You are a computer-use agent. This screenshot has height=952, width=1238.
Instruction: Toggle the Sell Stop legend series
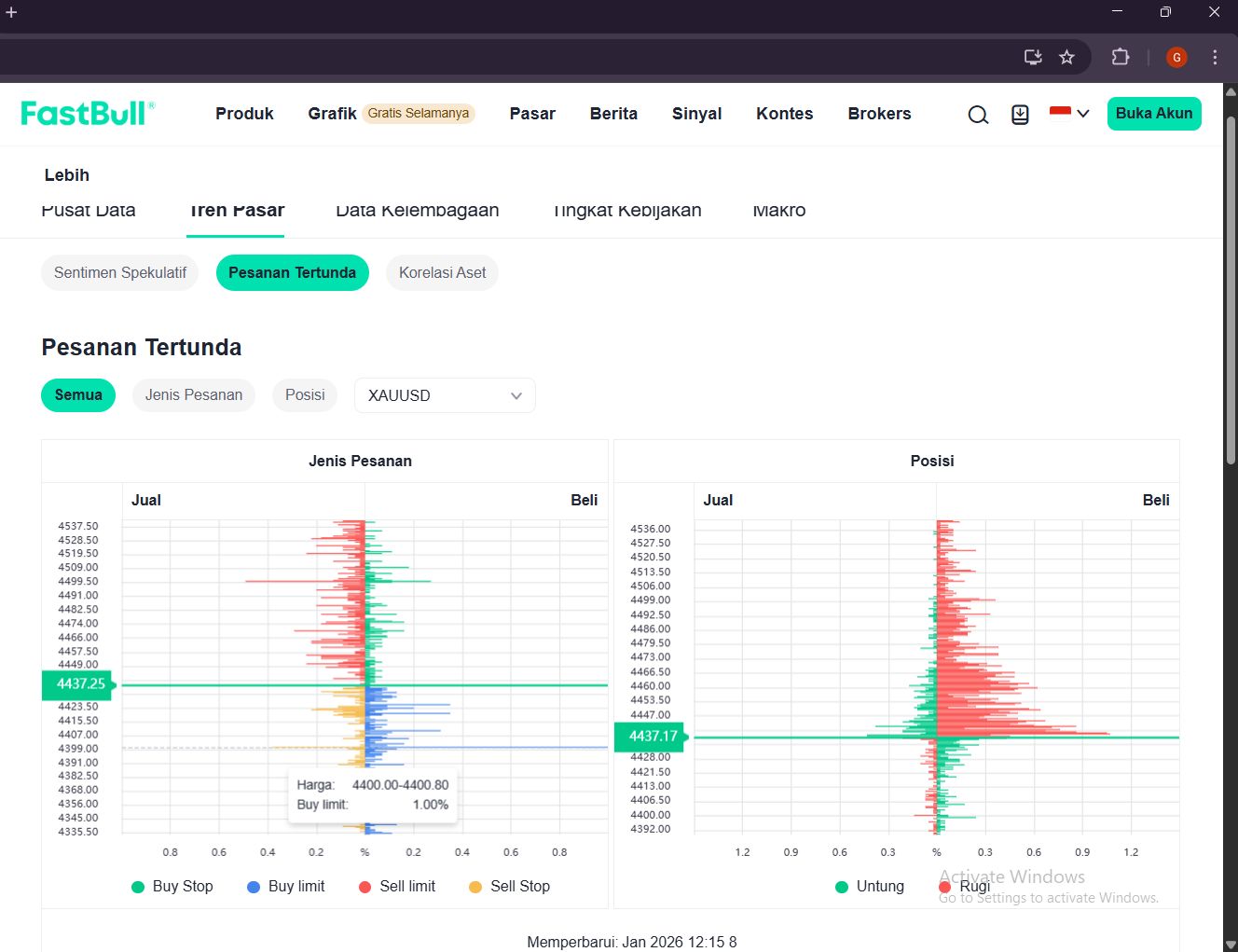[509, 887]
